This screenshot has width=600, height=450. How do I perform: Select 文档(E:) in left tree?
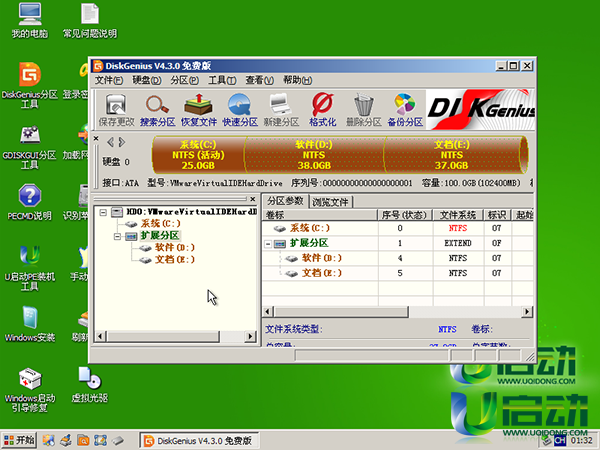174,260
